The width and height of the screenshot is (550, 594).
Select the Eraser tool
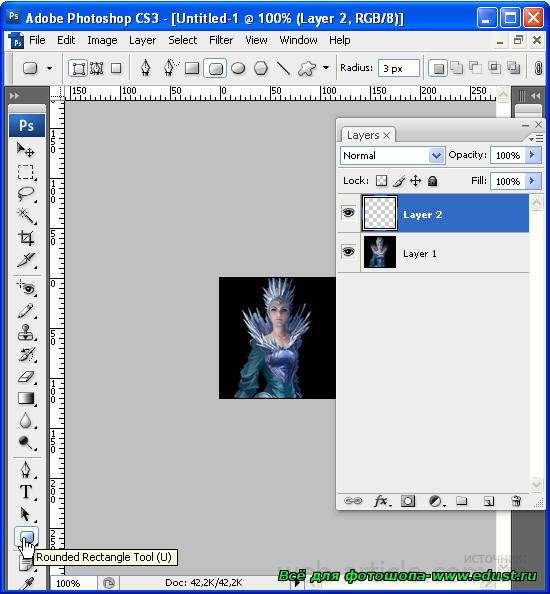26,377
